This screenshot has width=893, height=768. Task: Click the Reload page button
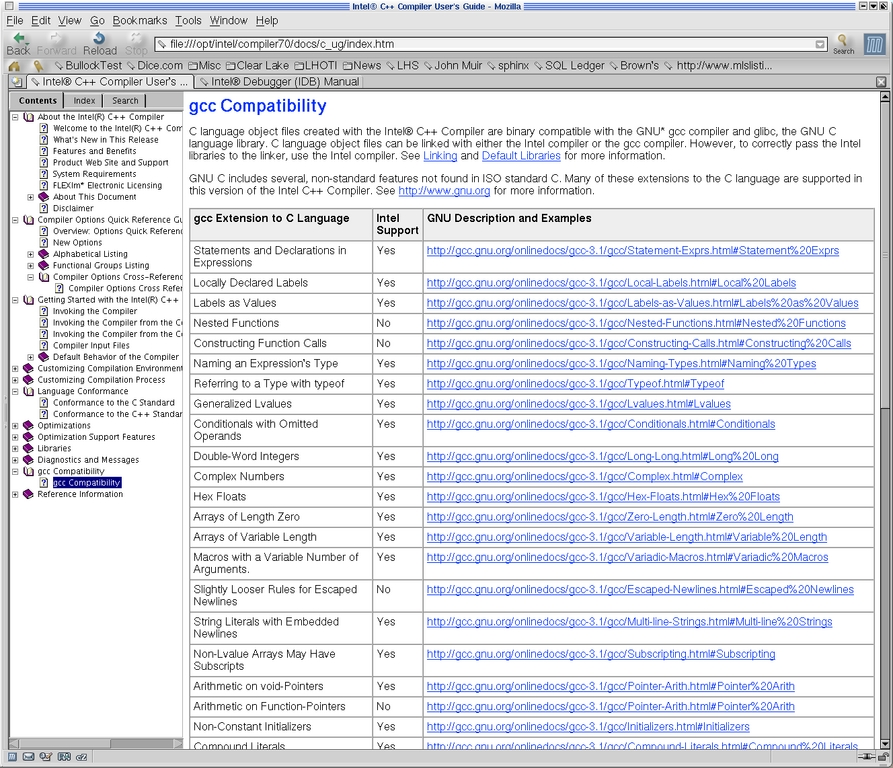pos(100,43)
